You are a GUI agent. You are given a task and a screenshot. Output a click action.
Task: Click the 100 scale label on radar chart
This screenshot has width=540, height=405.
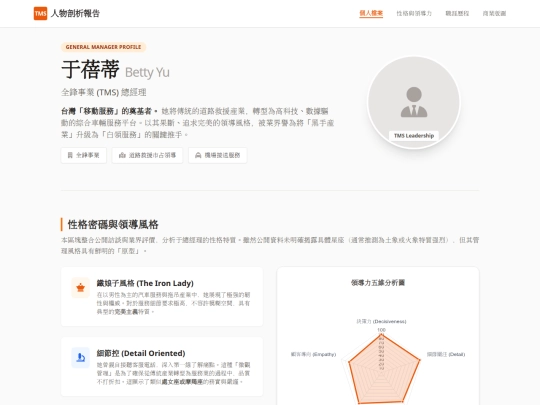381,330
